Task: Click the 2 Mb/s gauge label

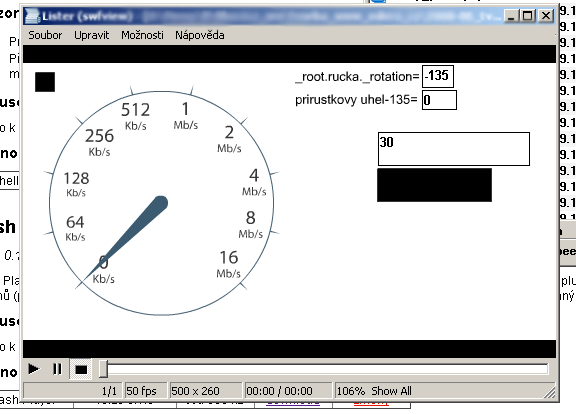Action: click(x=229, y=138)
